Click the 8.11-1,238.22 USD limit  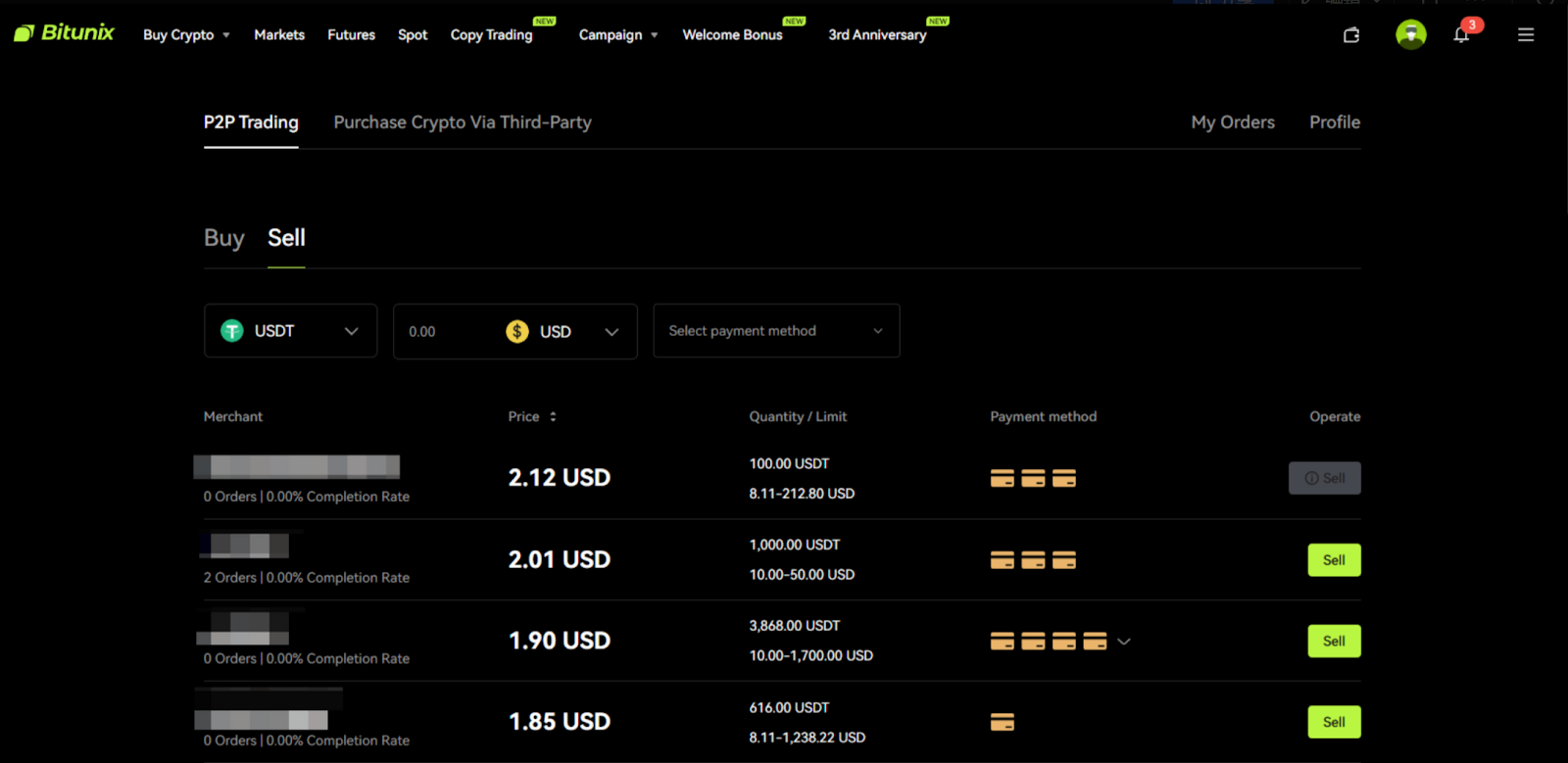808,738
